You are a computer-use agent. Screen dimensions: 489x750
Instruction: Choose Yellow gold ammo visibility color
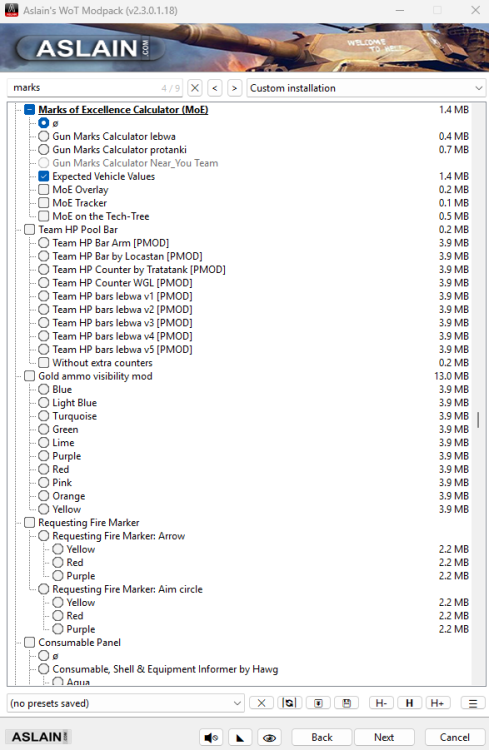[44, 509]
